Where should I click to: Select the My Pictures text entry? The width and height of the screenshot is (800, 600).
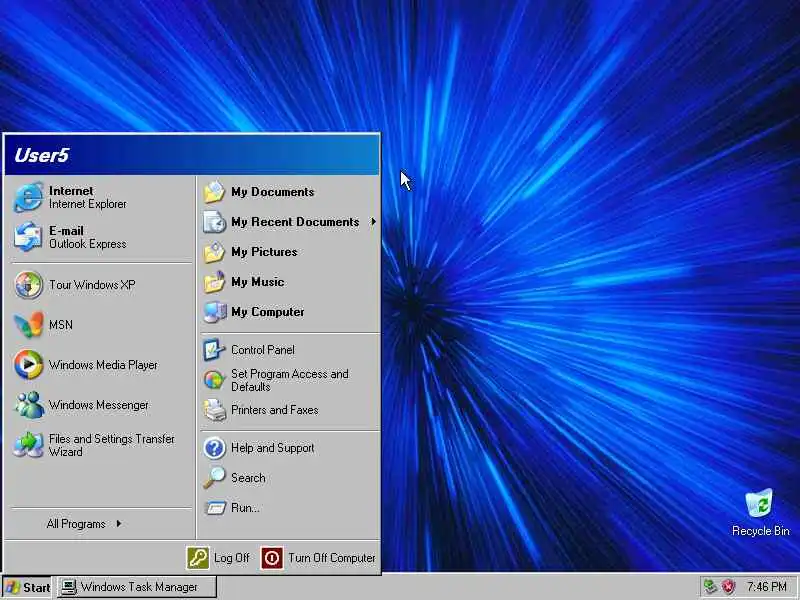(x=264, y=252)
